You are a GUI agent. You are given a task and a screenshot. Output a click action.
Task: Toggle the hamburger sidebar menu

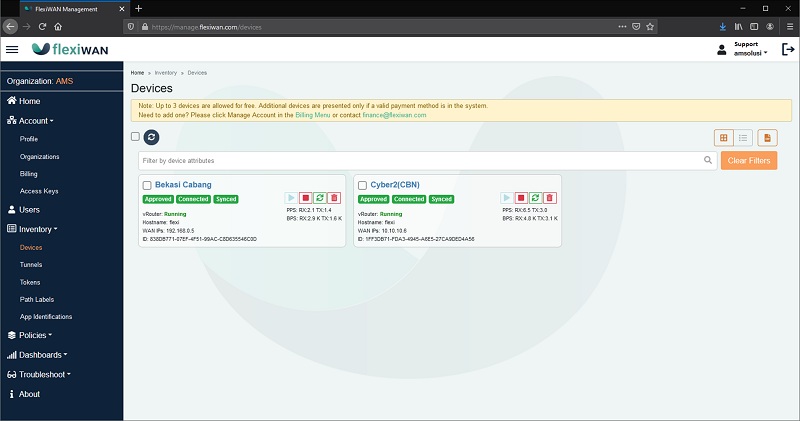pos(12,49)
